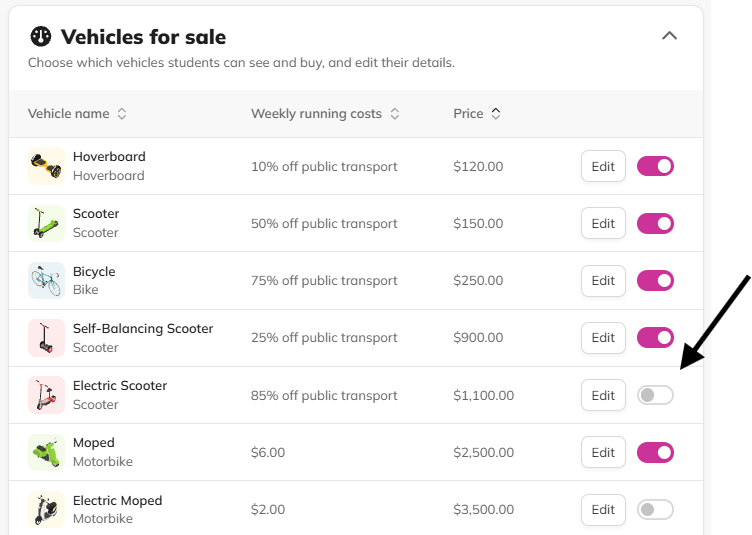The image size is (752, 535).
Task: Edit the Scooter vehicle
Action: tap(603, 223)
